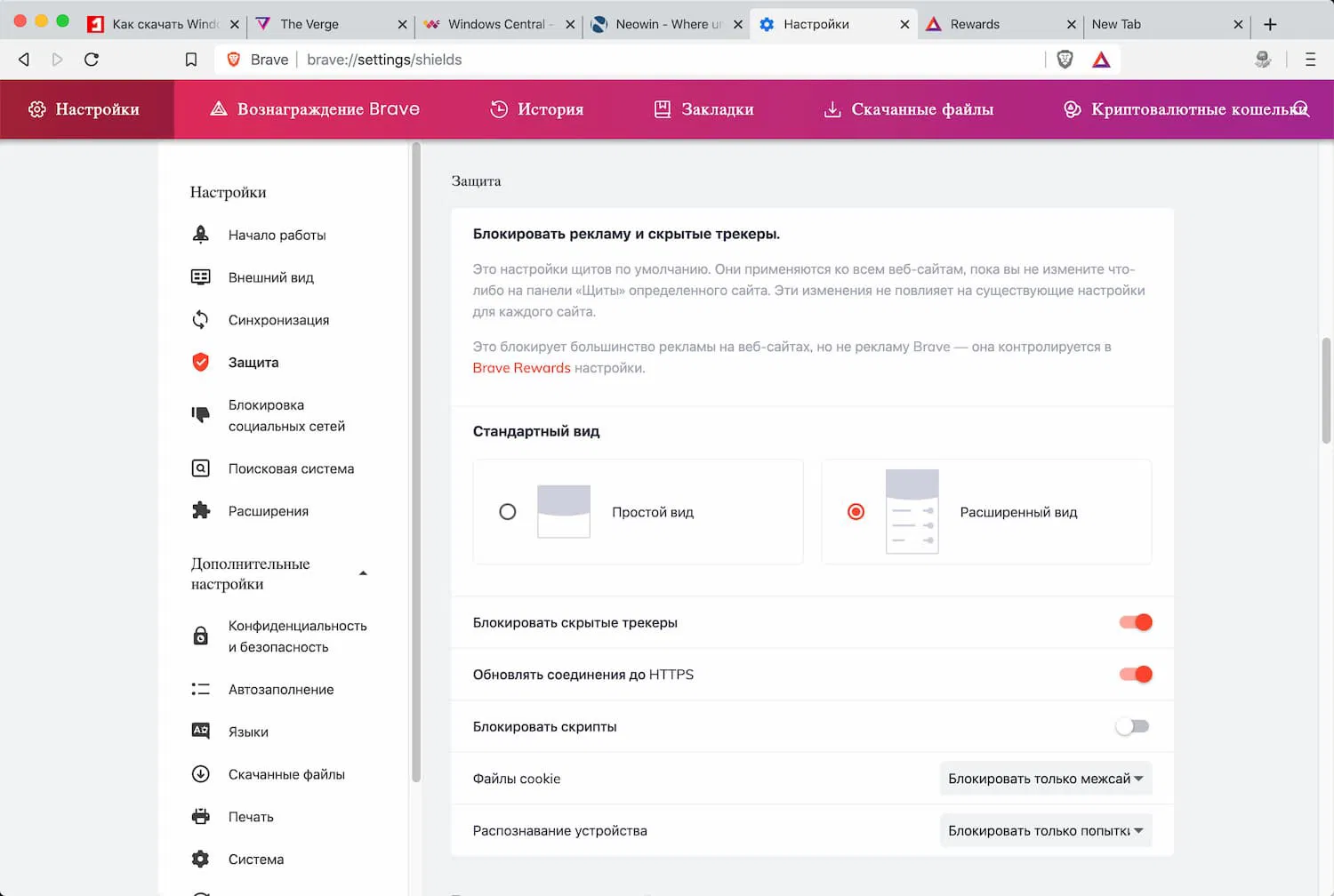The image size is (1334, 896).
Task: Click the Brave Rewards link in description
Action: [521, 367]
